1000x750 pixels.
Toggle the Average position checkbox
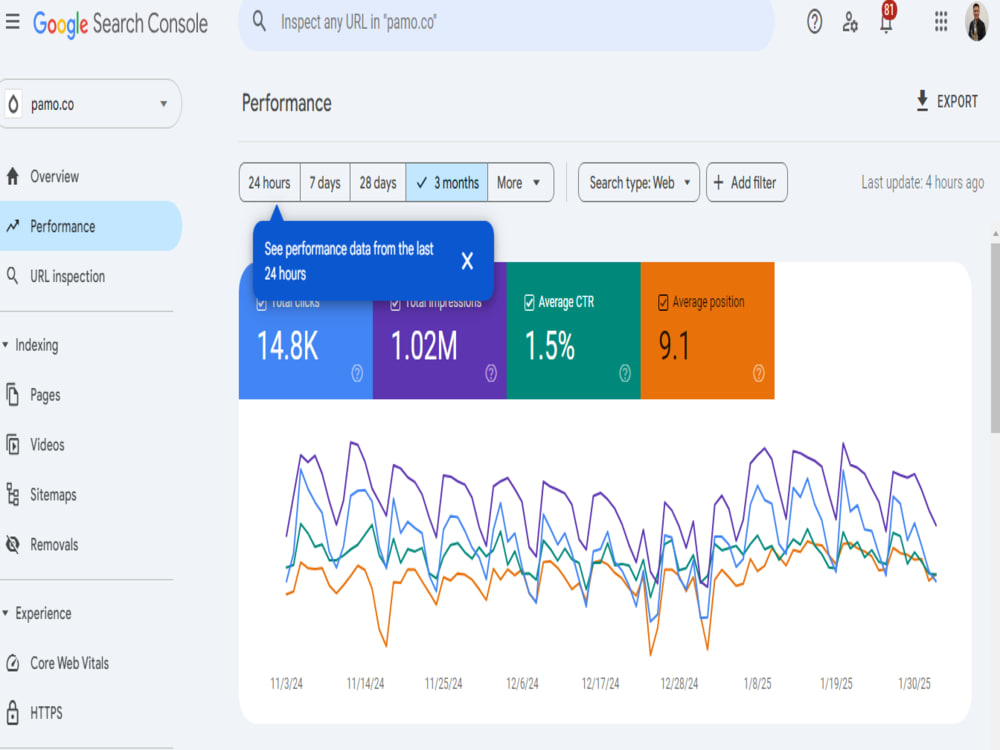point(663,302)
